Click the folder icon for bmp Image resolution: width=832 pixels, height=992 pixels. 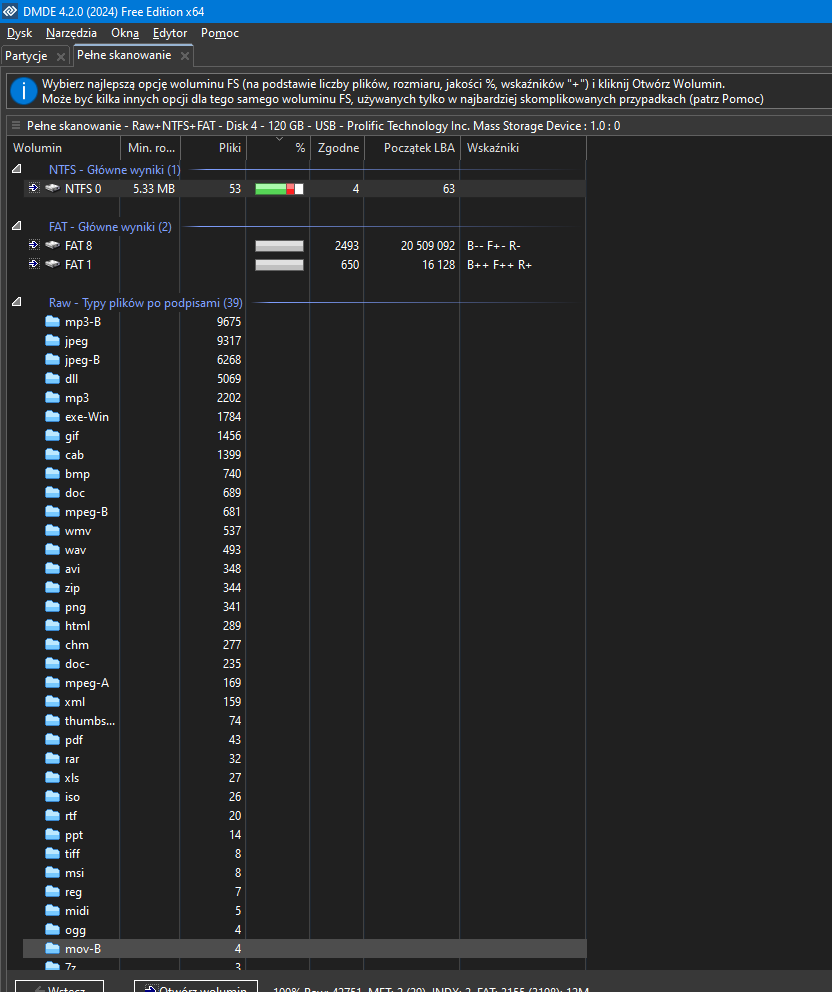coord(53,473)
